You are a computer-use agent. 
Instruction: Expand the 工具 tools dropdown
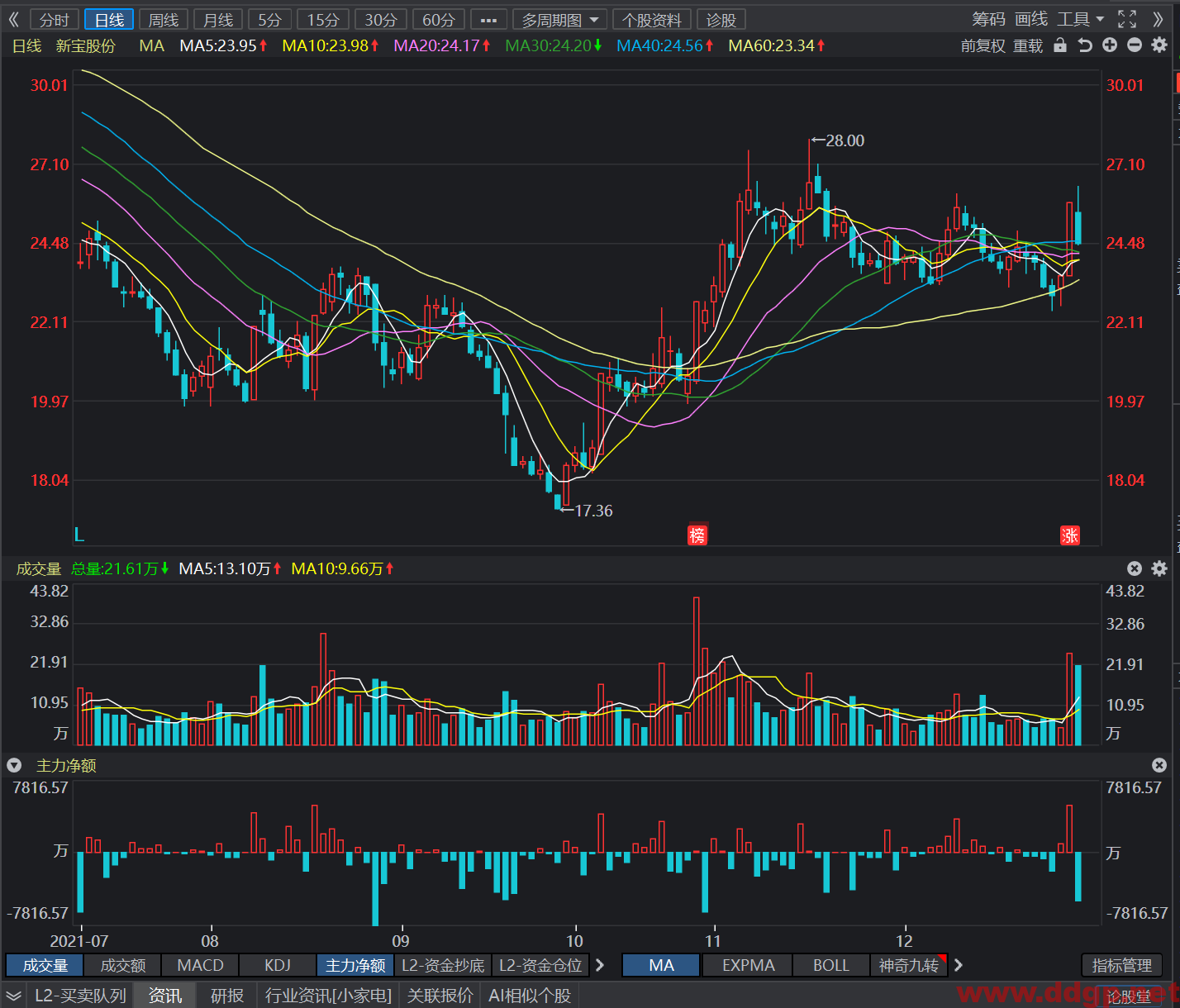[x=1081, y=19]
